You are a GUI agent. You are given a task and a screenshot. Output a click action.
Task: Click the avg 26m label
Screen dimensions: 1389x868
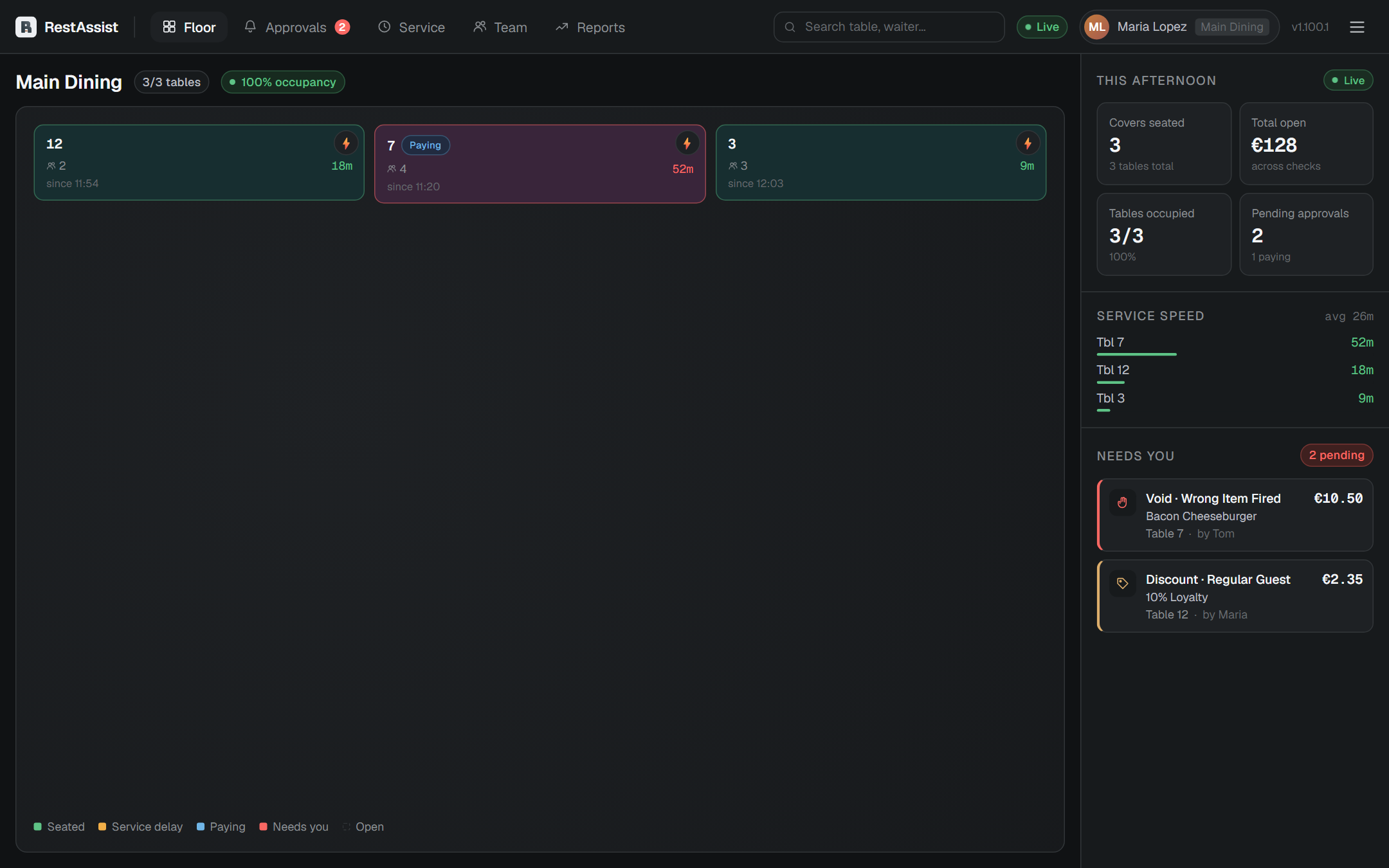coord(1349,316)
